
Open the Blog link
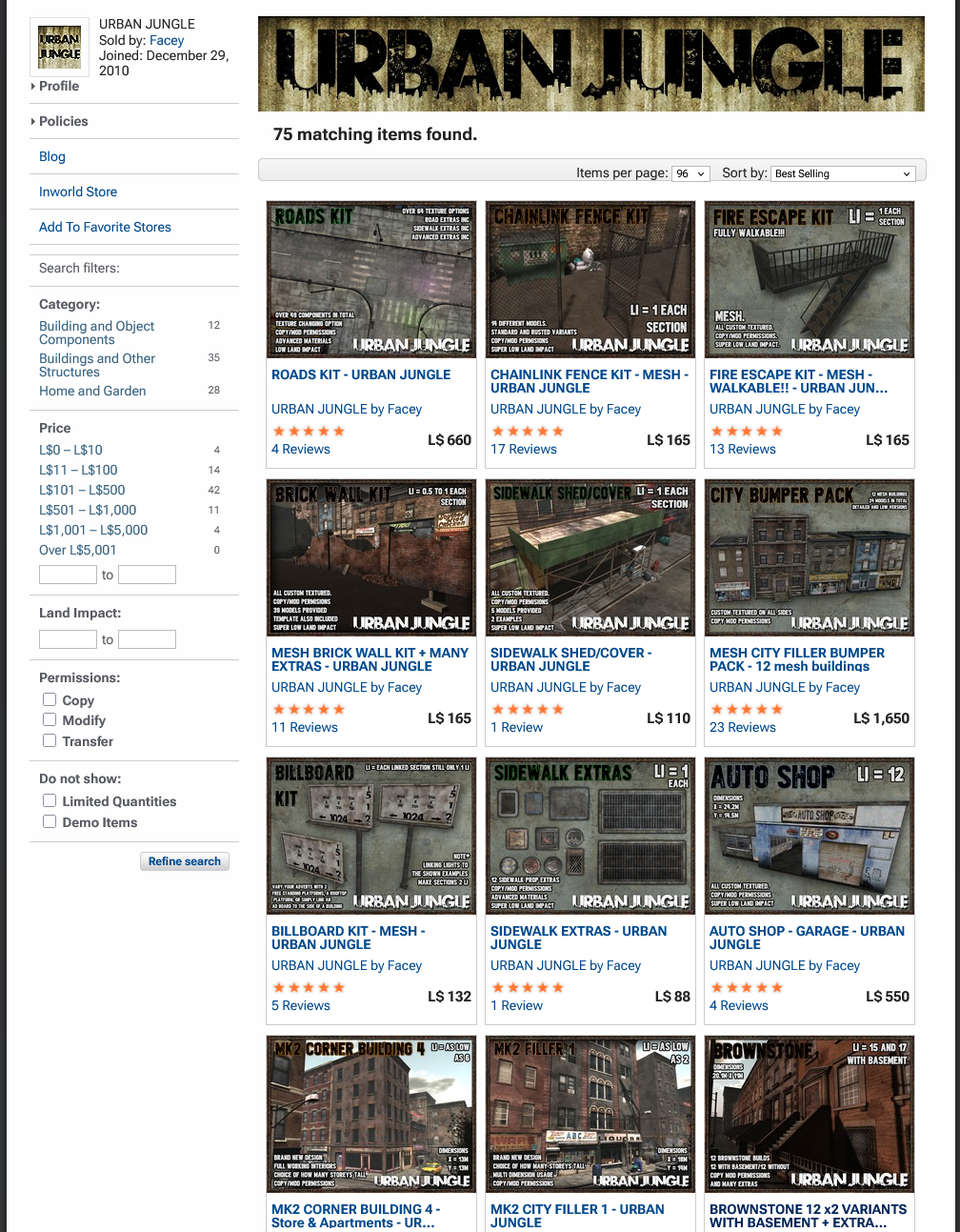tap(52, 156)
